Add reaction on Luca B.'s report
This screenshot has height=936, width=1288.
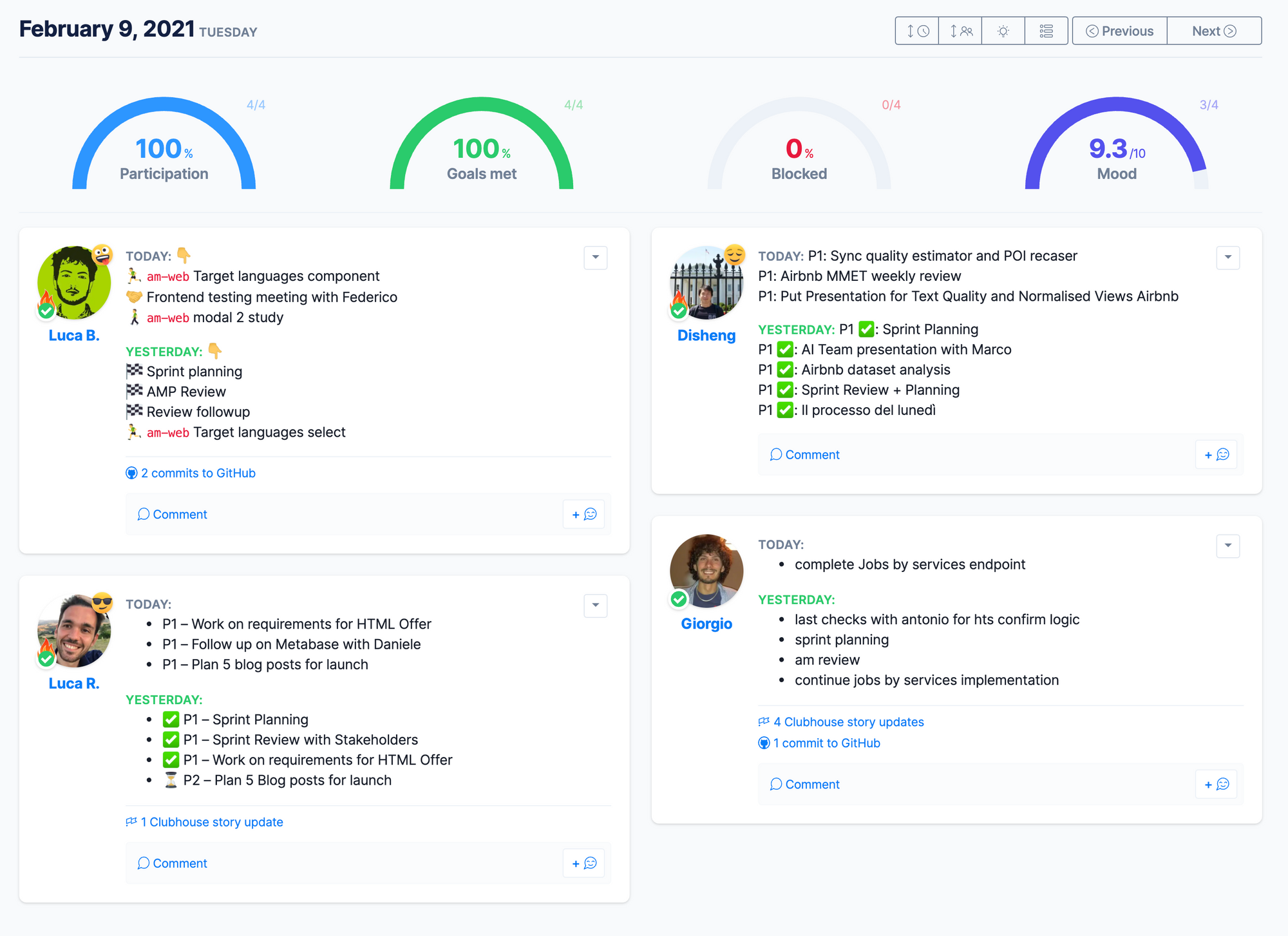tap(583, 514)
